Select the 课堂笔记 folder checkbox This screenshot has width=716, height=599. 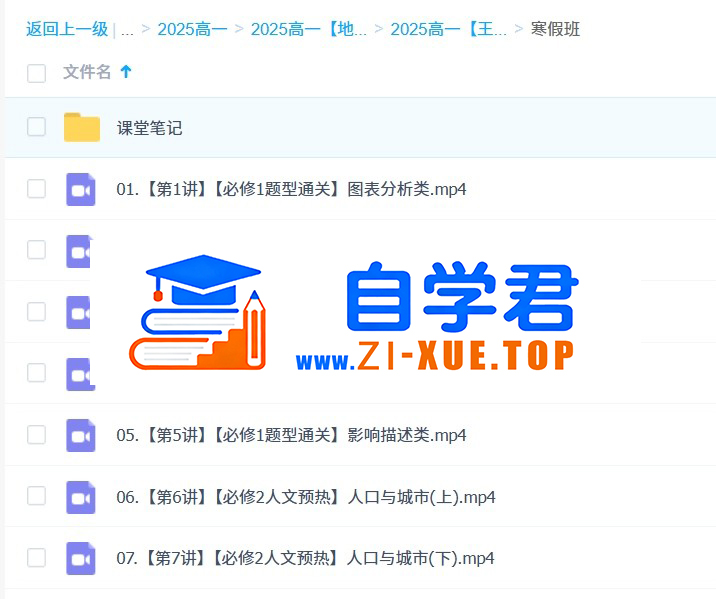pos(37,127)
